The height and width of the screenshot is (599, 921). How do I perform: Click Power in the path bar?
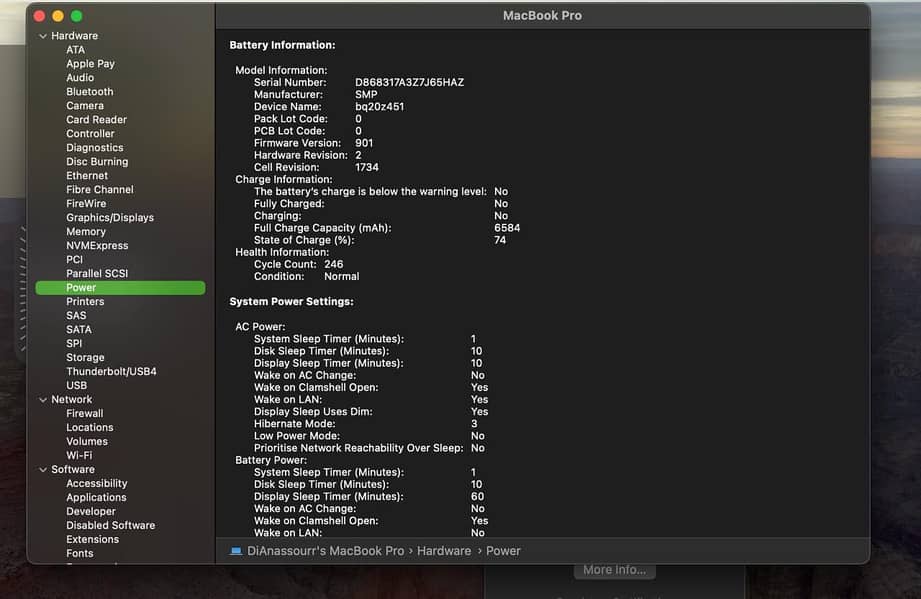503,551
